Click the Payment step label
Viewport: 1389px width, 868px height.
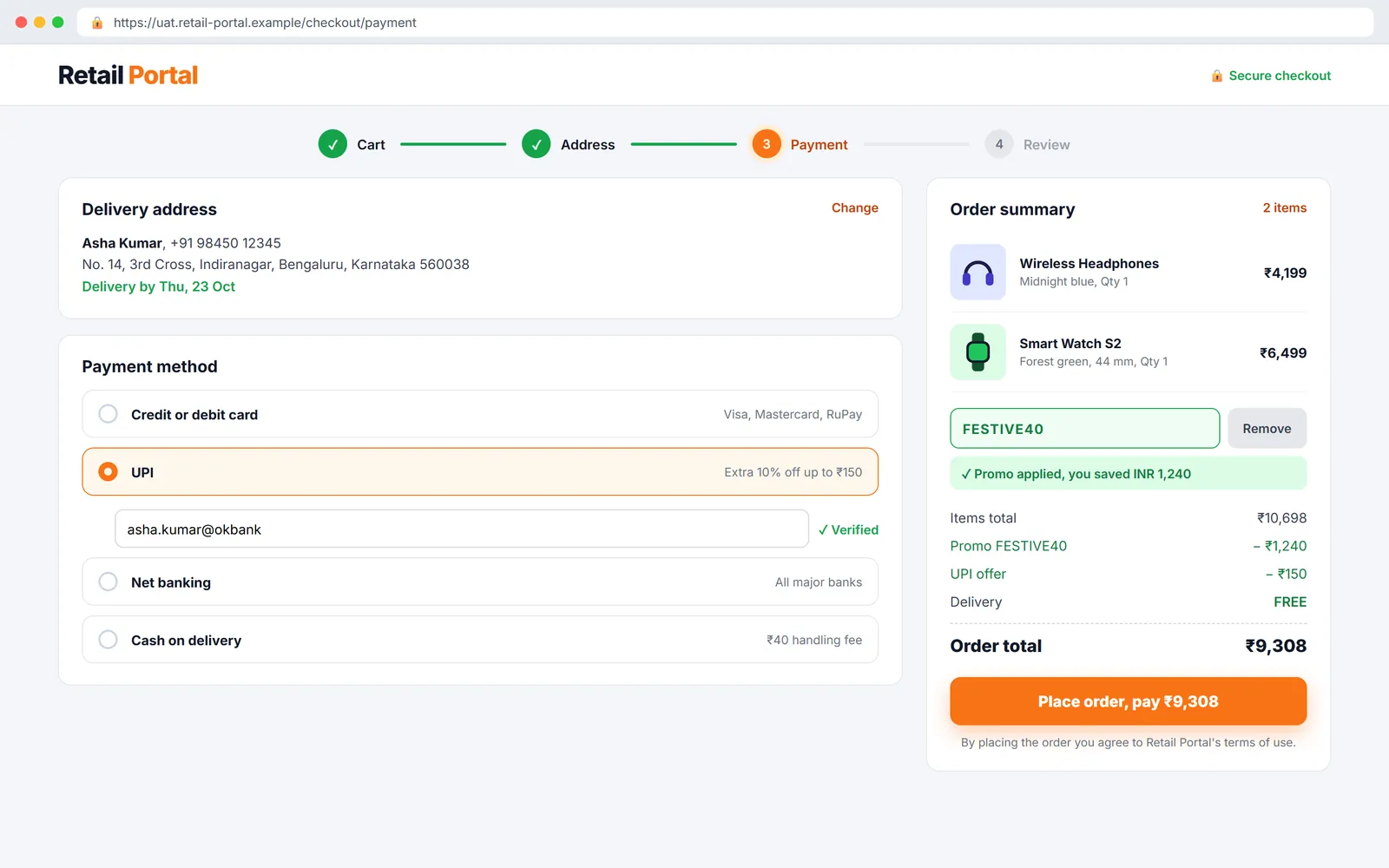pos(819,145)
